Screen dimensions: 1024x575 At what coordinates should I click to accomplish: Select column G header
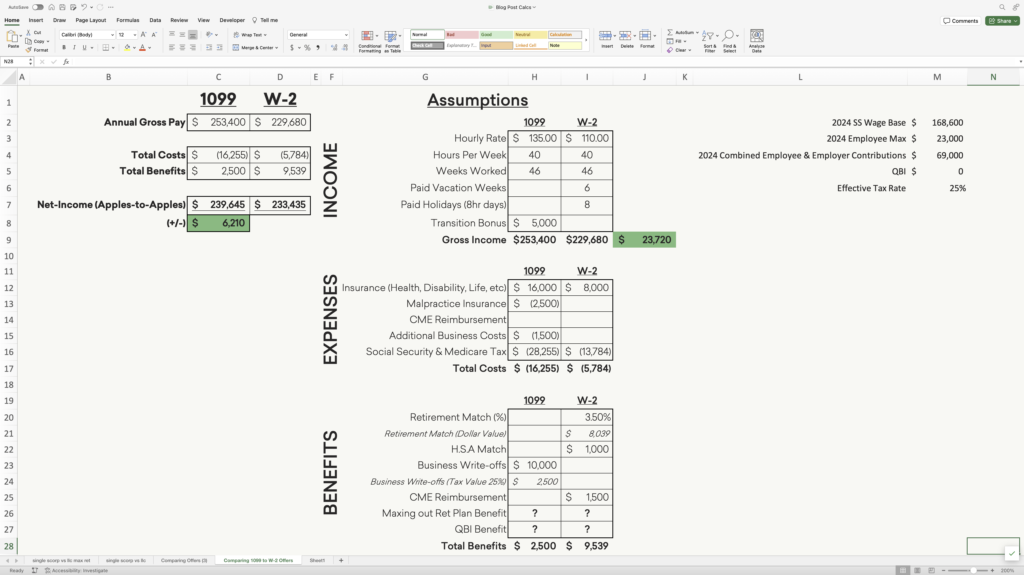tap(425, 77)
